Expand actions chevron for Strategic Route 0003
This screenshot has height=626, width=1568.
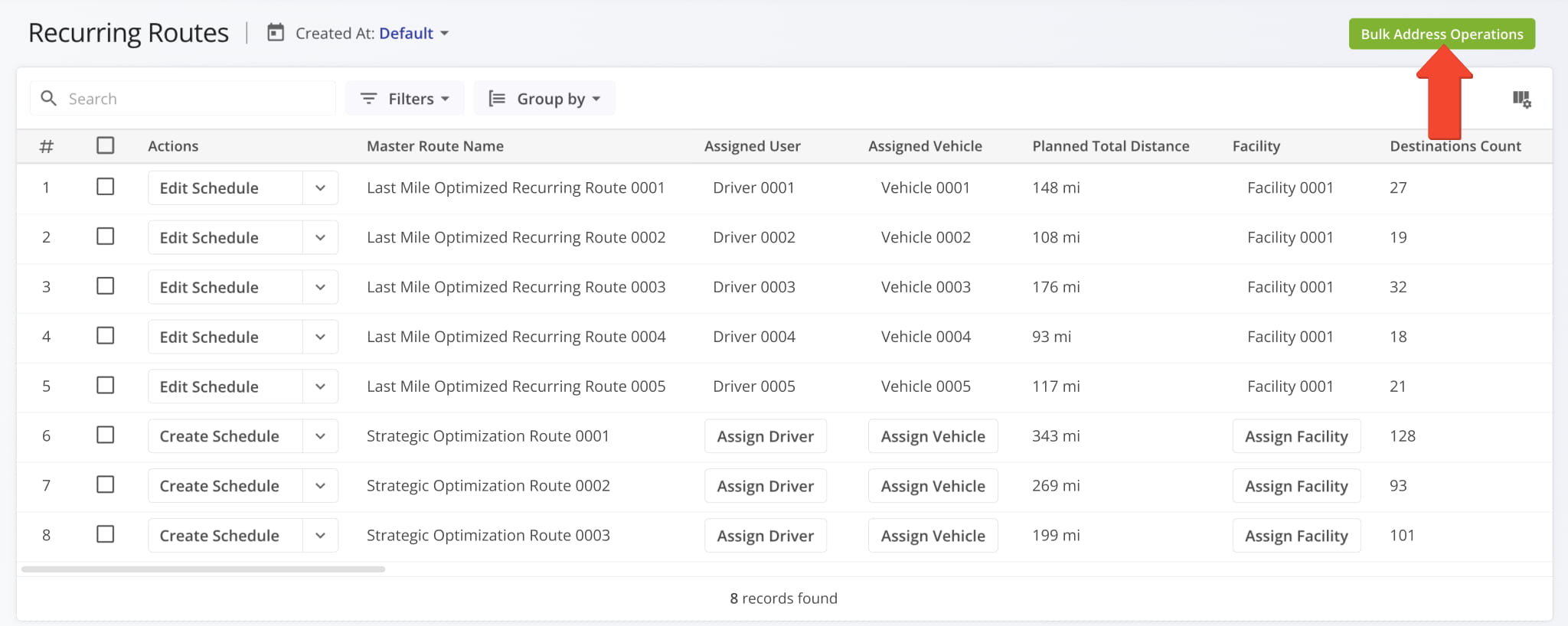pyautogui.click(x=321, y=536)
